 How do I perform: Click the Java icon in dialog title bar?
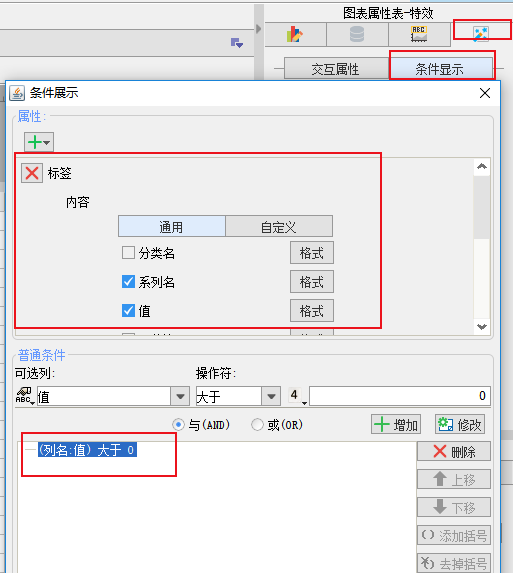(x=17, y=93)
